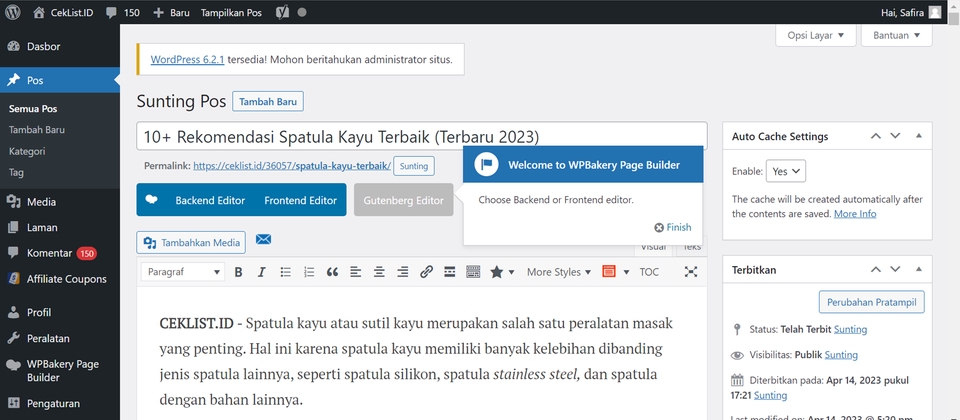Open the Paragraf format dropdown

coord(182,272)
